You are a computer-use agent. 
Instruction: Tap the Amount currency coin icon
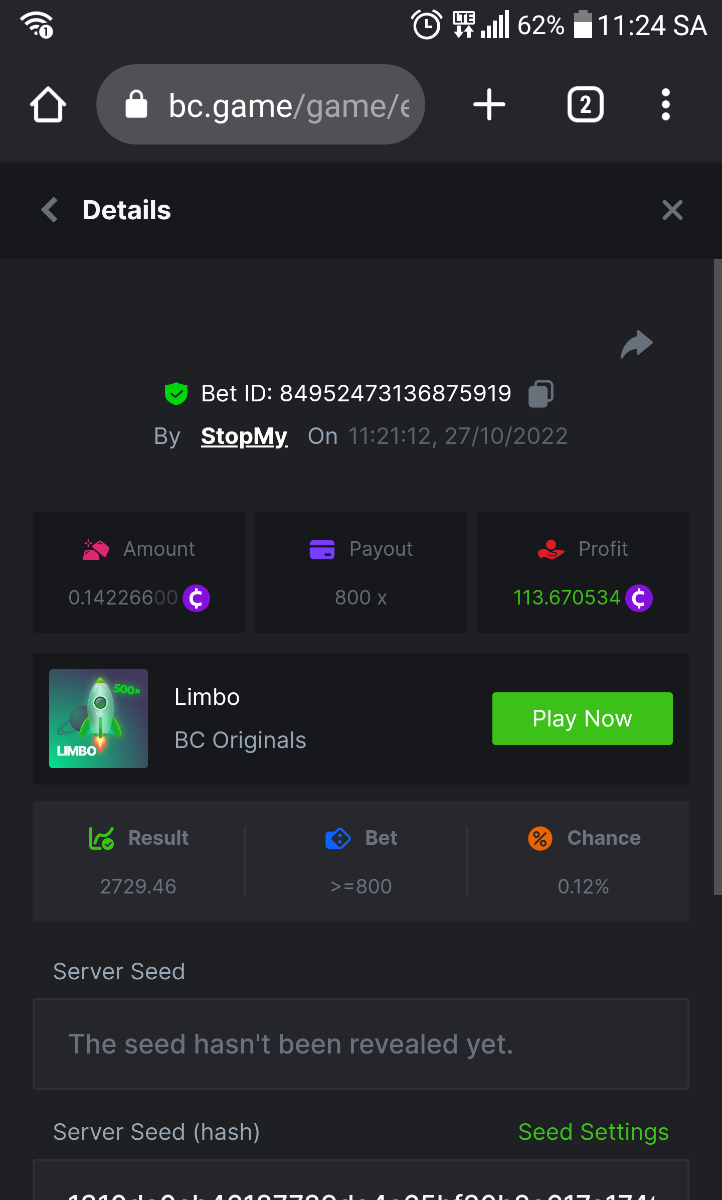196,599
